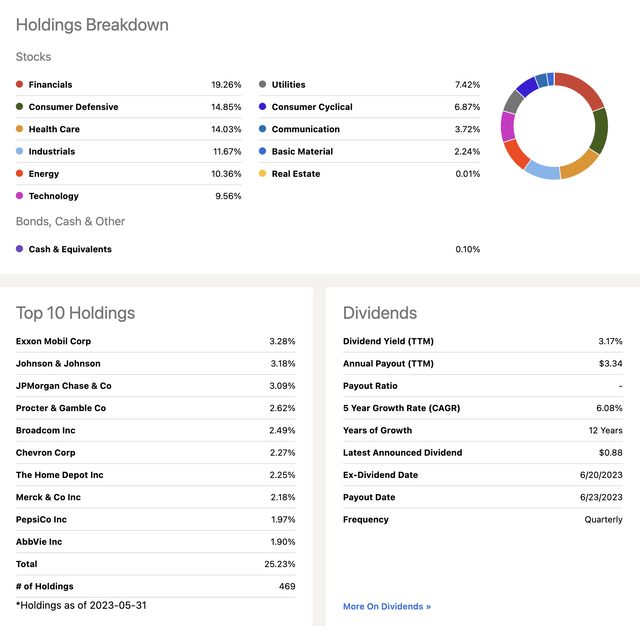The image size is (640, 626).
Task: Click the red Financials legend dot
Action: [19, 84]
